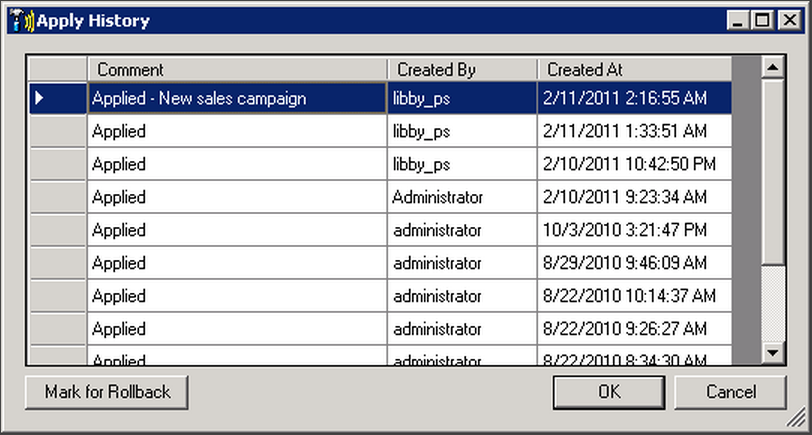Maximize the Apply History window
The image size is (812, 435).
763,21
